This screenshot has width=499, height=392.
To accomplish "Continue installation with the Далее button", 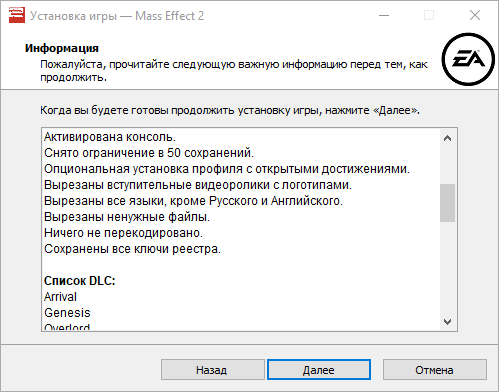I will click(x=319, y=370).
